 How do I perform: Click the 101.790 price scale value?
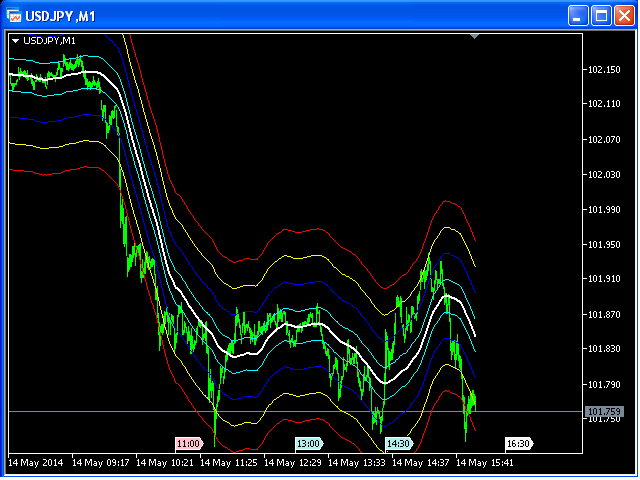tap(604, 385)
